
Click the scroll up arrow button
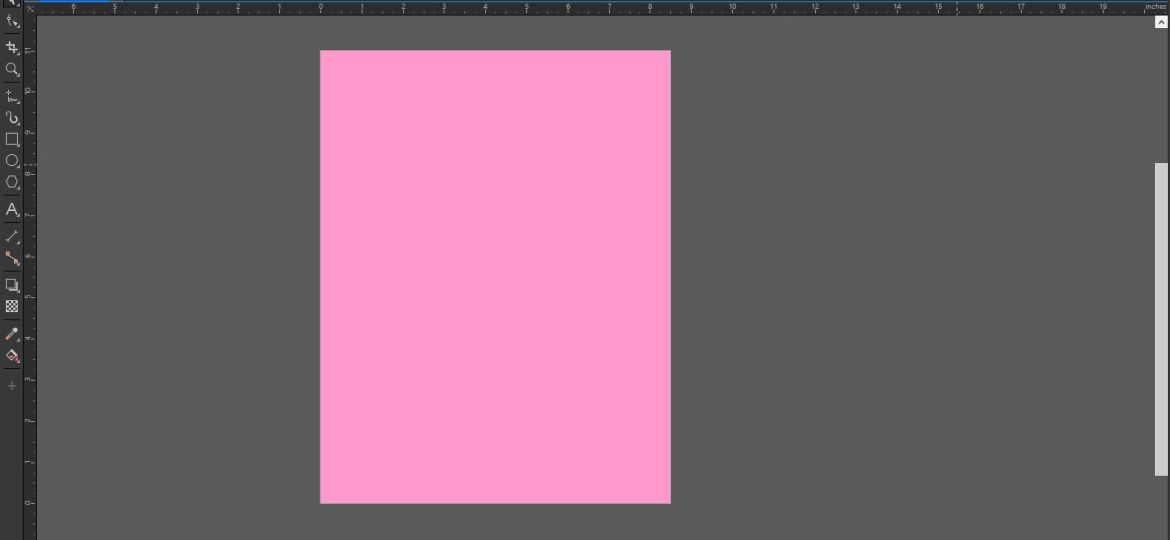(1161, 22)
